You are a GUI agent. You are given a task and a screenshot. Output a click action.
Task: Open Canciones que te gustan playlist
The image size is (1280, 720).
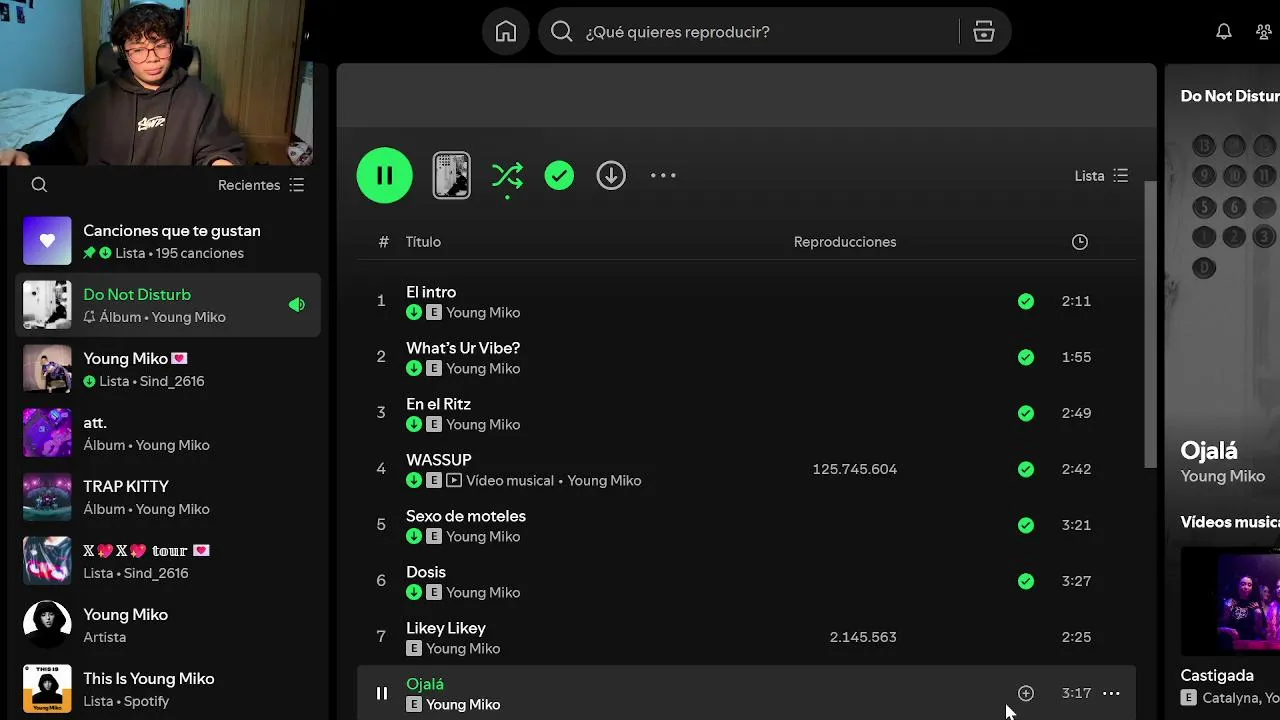pyautogui.click(x=168, y=241)
